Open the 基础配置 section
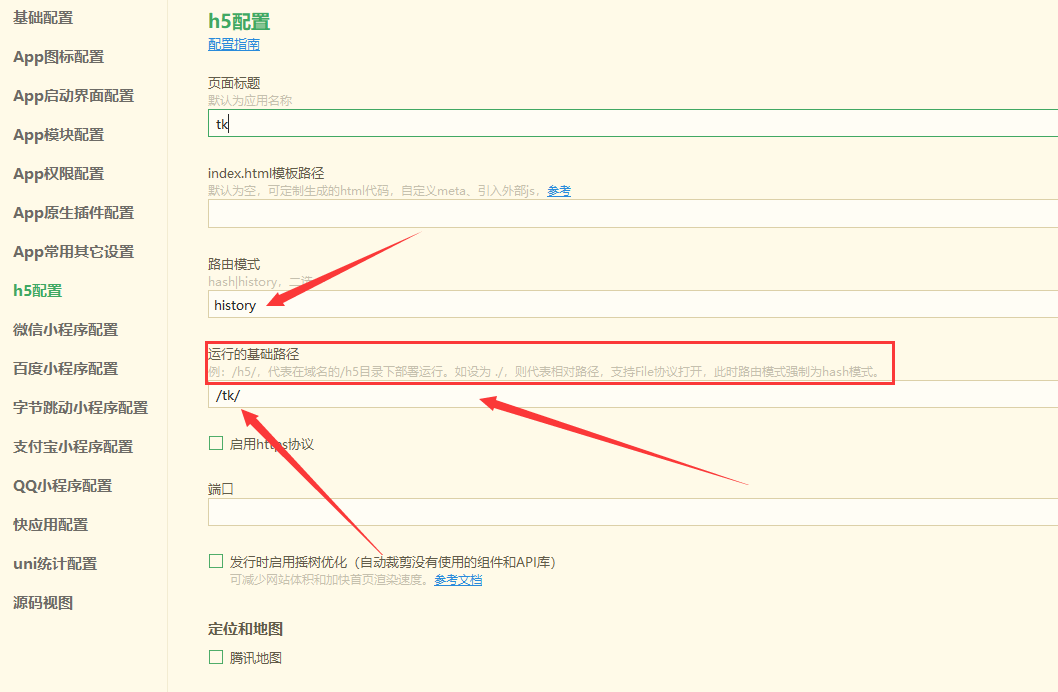The width and height of the screenshot is (1058, 692). (41, 17)
